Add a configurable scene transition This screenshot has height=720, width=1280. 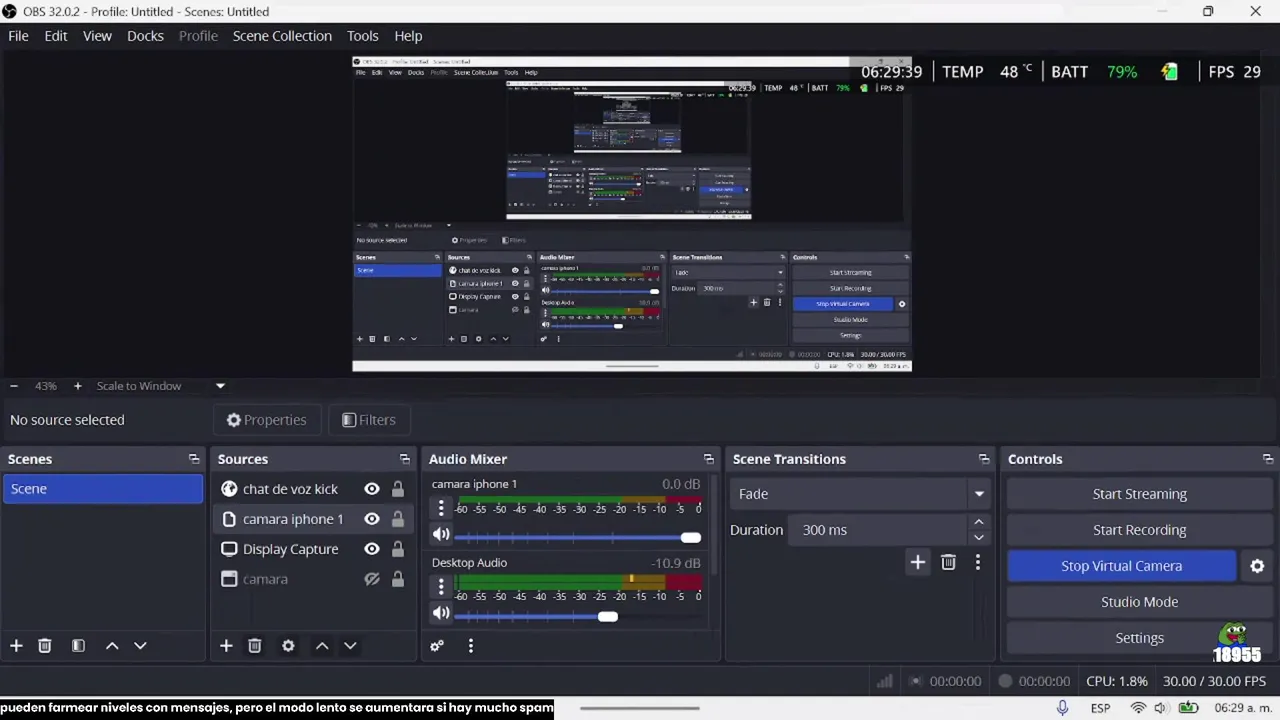(x=918, y=563)
